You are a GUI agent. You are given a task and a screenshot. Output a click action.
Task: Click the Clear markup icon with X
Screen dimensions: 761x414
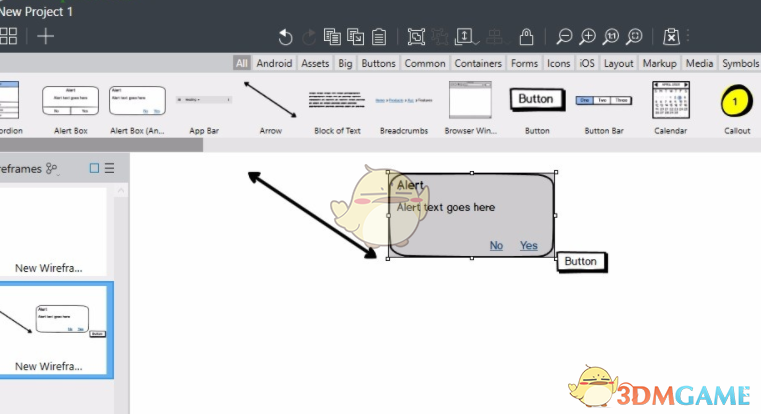[671, 37]
